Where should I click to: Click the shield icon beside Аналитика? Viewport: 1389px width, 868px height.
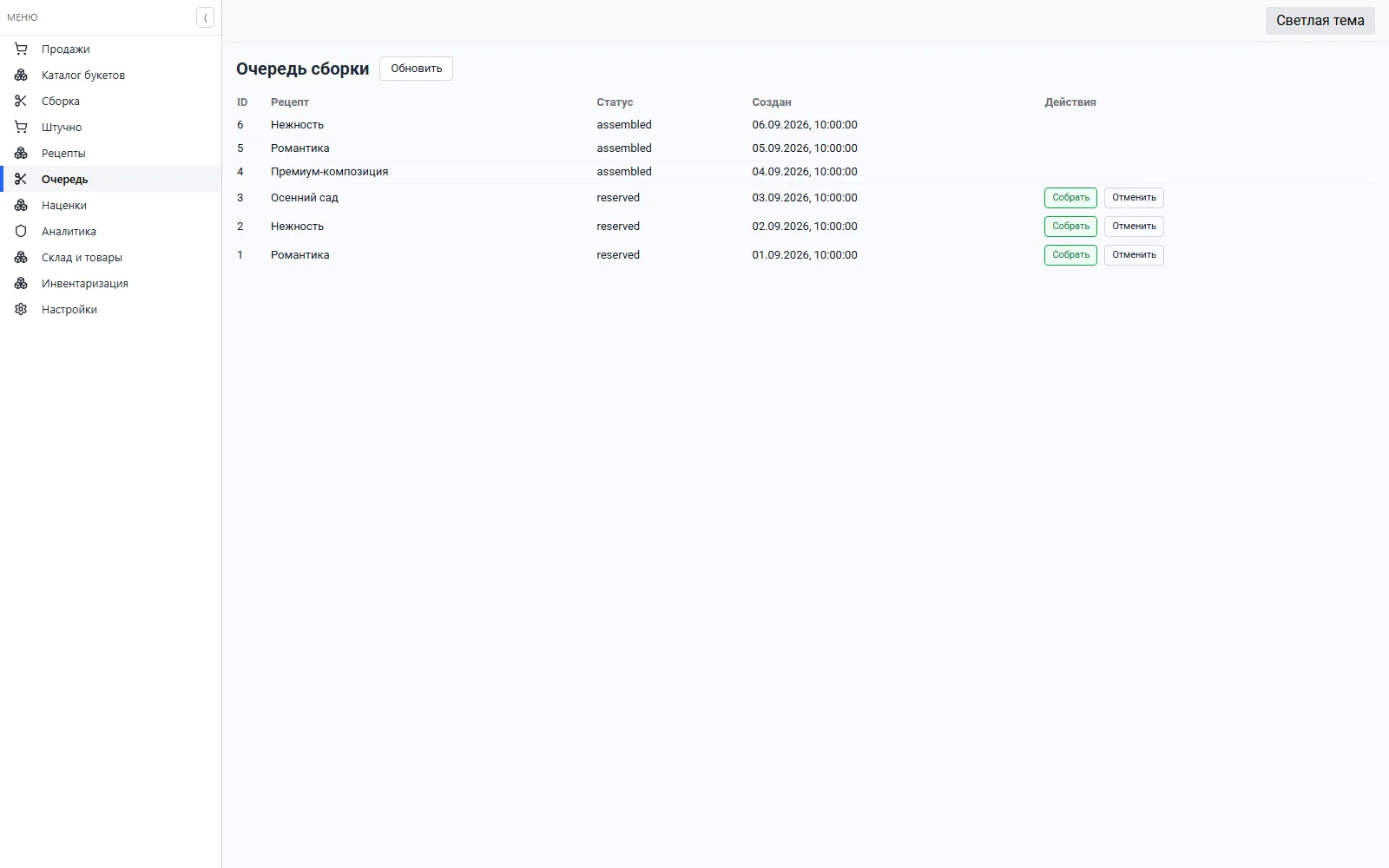(x=21, y=232)
